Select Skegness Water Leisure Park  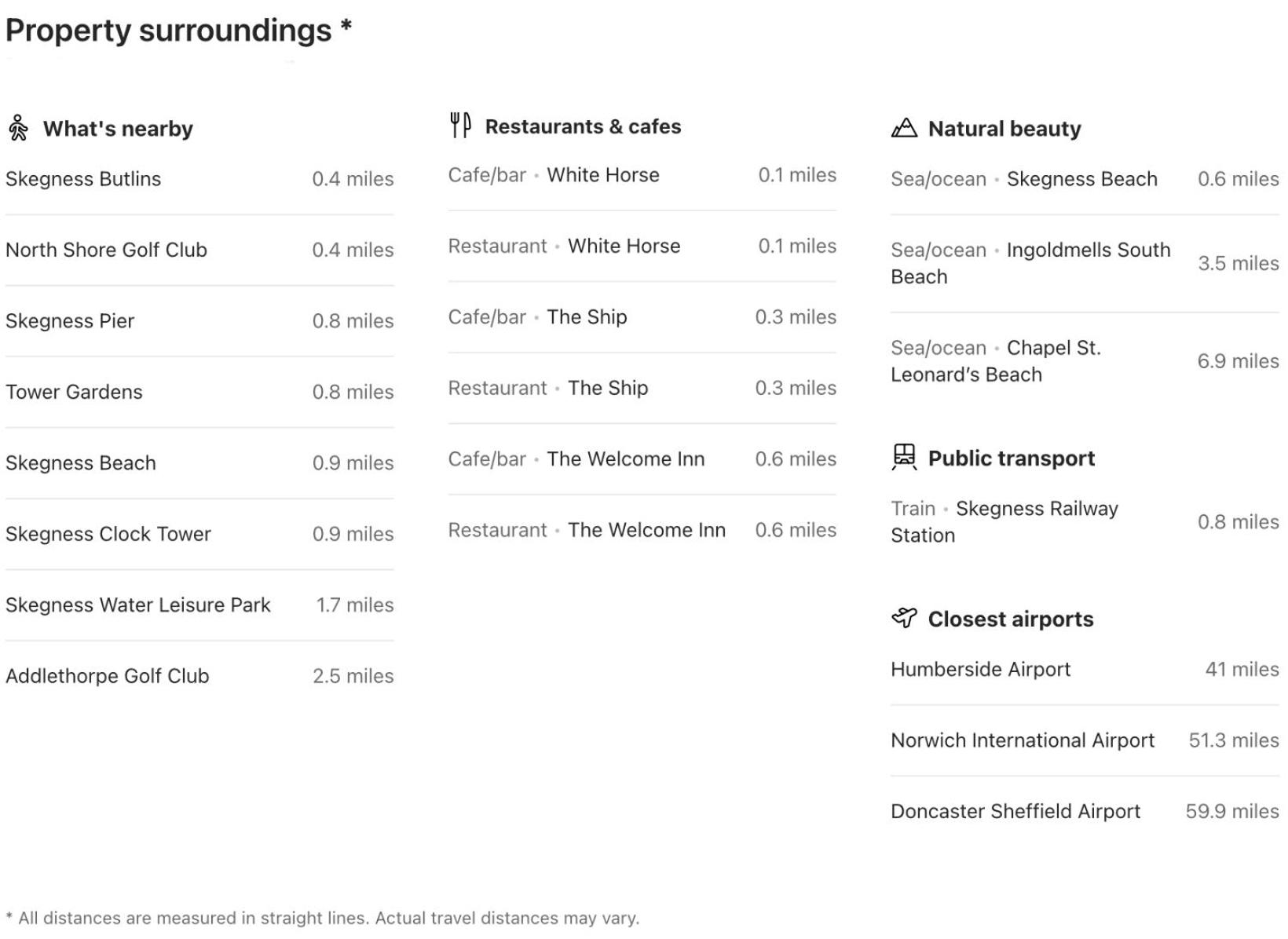click(199, 605)
